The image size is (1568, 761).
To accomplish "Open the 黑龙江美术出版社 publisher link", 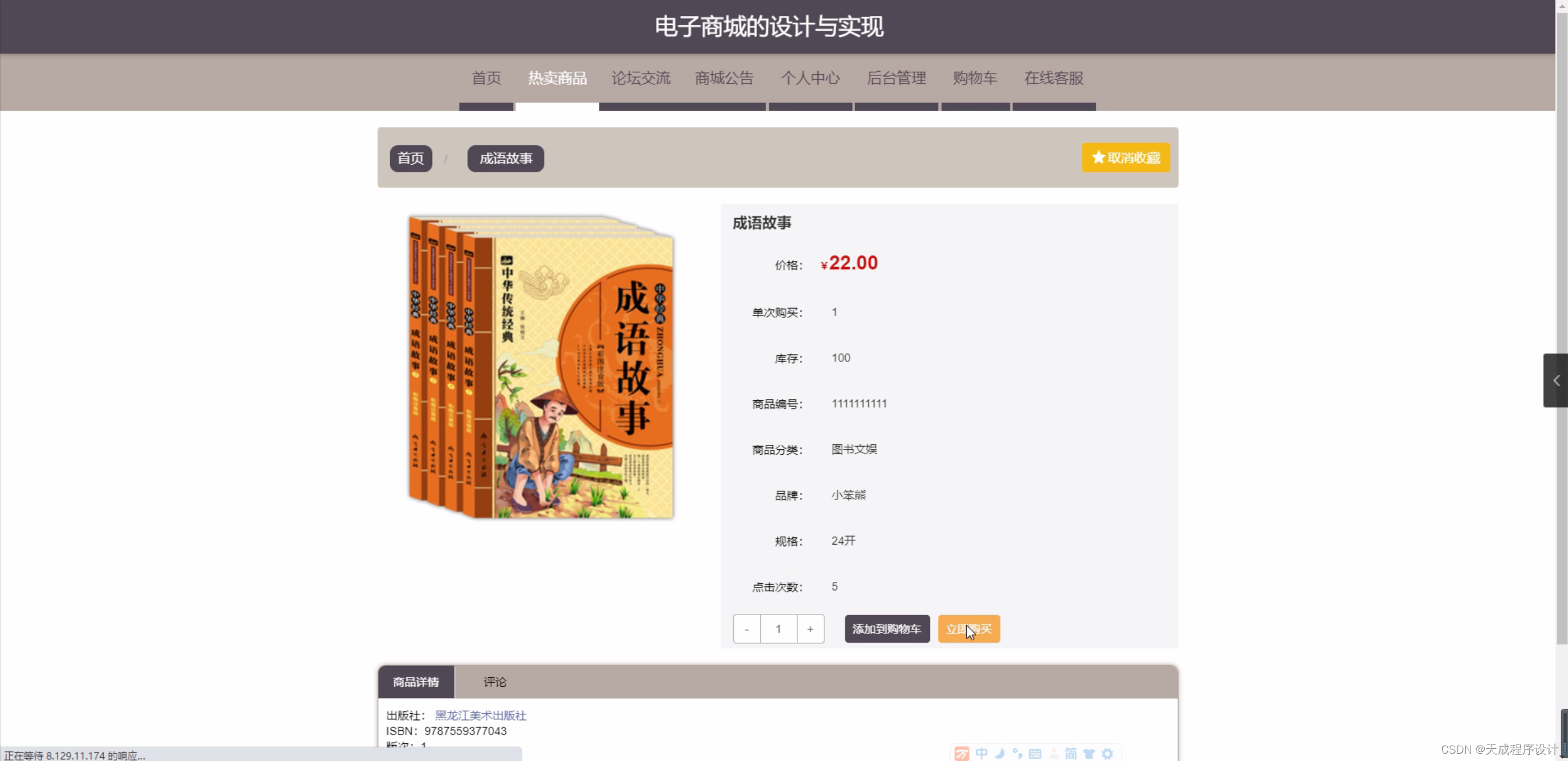I will pos(480,715).
